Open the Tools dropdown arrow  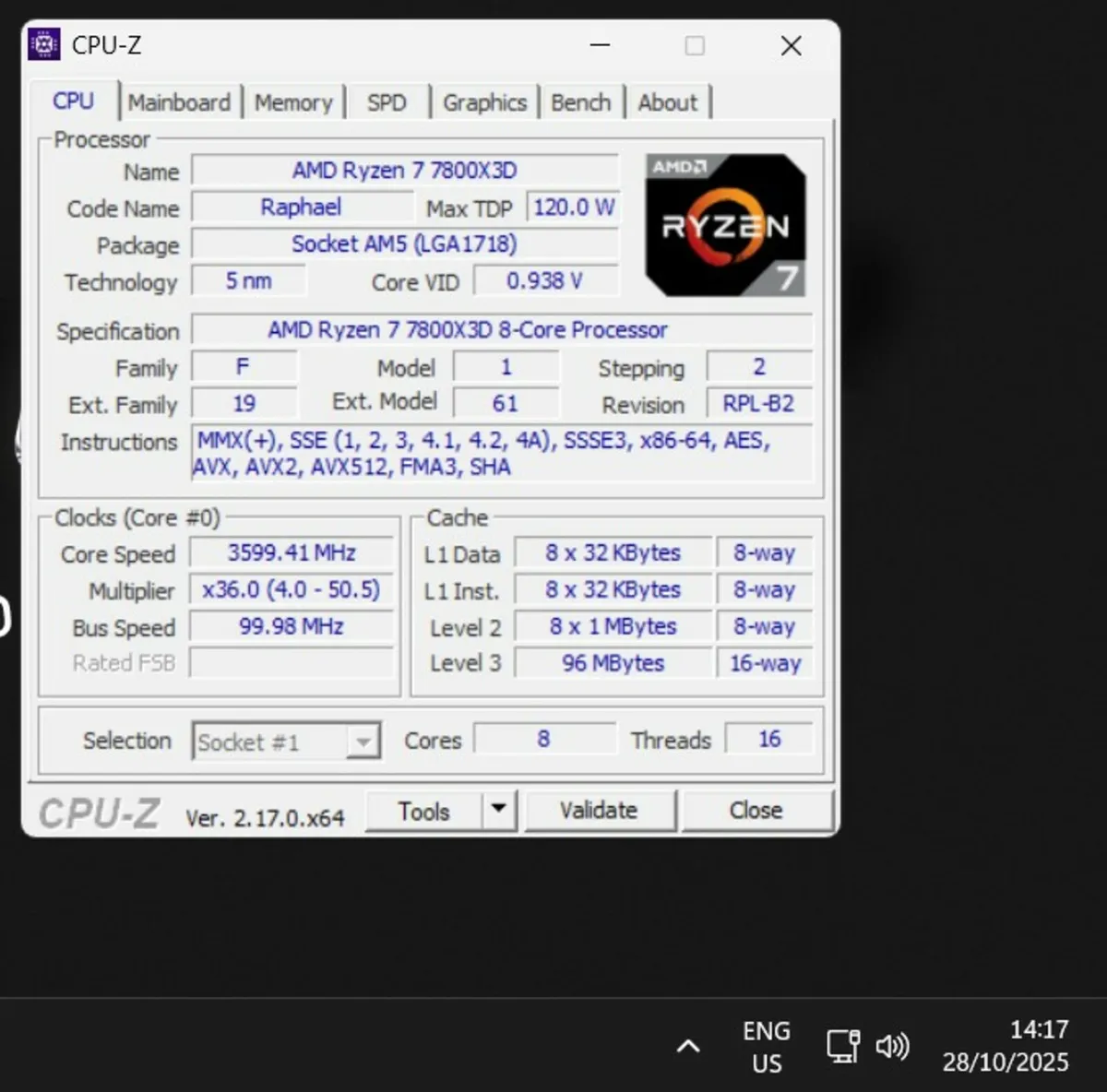click(499, 810)
